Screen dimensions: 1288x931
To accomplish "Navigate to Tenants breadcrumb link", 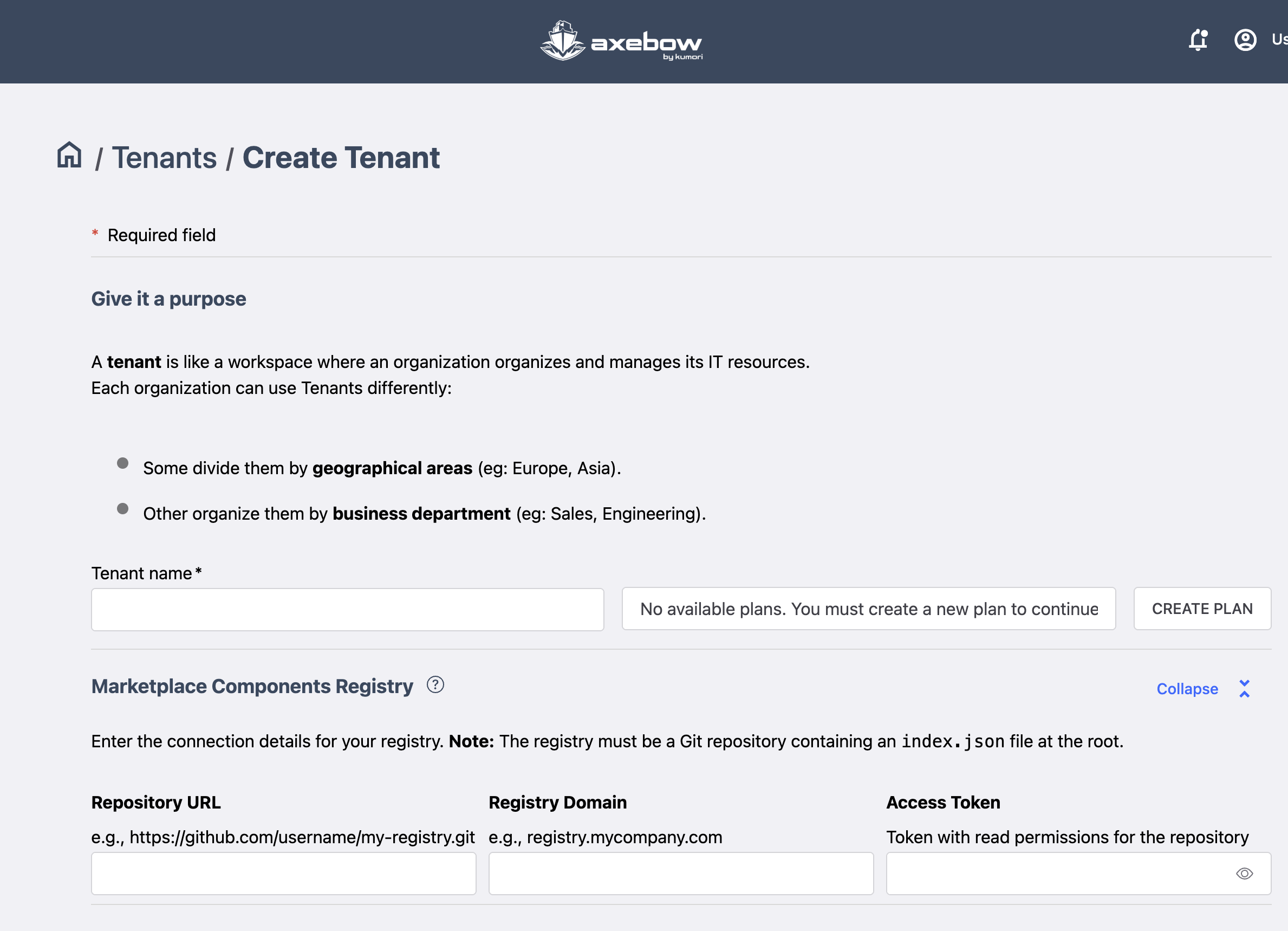I will (x=164, y=157).
